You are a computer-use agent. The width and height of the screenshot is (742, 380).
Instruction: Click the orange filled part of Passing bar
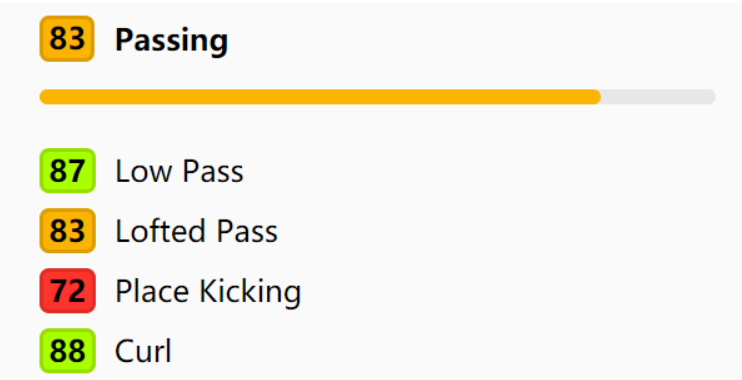click(x=320, y=97)
